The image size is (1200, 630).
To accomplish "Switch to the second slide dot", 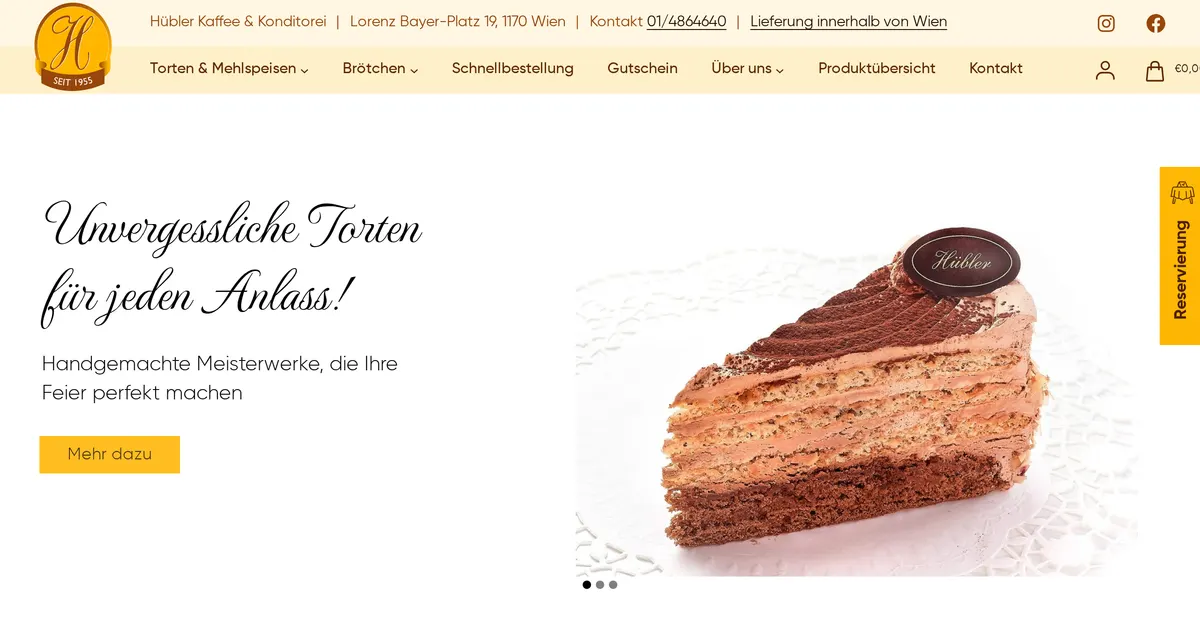I will [x=600, y=585].
